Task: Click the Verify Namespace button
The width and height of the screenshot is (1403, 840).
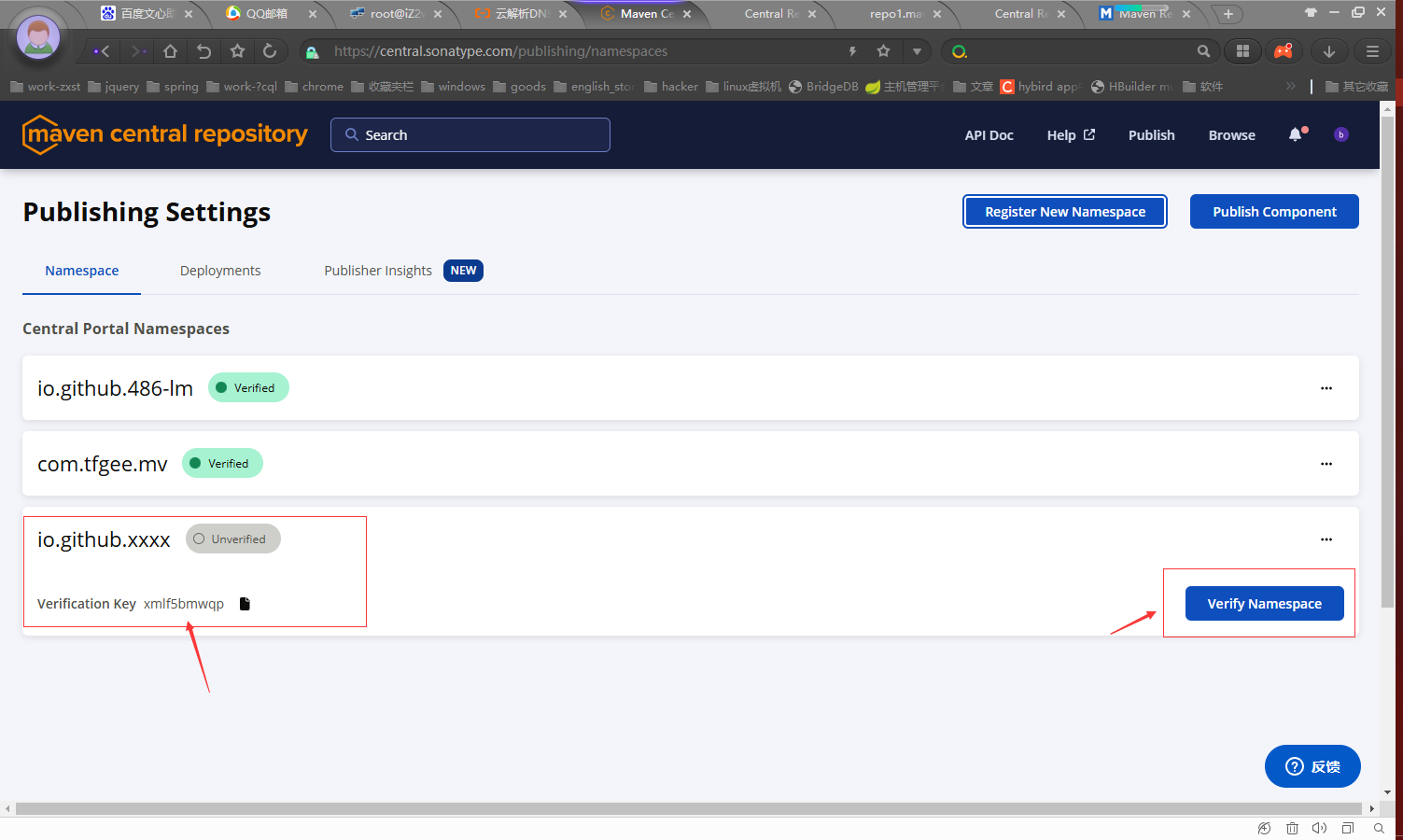Action: (x=1264, y=604)
